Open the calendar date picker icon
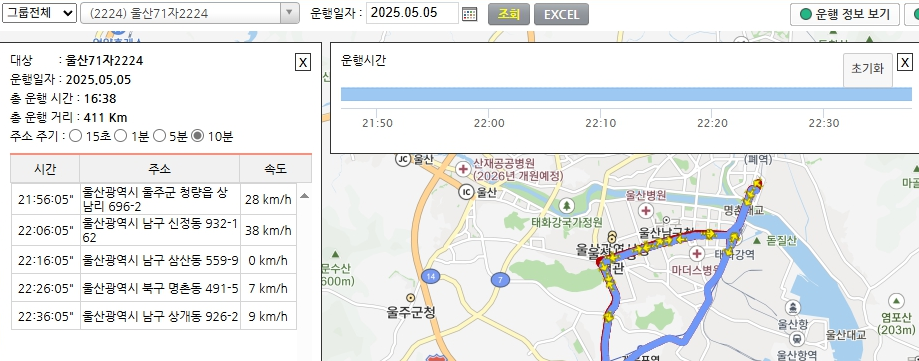This screenshot has width=919, height=361. [x=469, y=14]
